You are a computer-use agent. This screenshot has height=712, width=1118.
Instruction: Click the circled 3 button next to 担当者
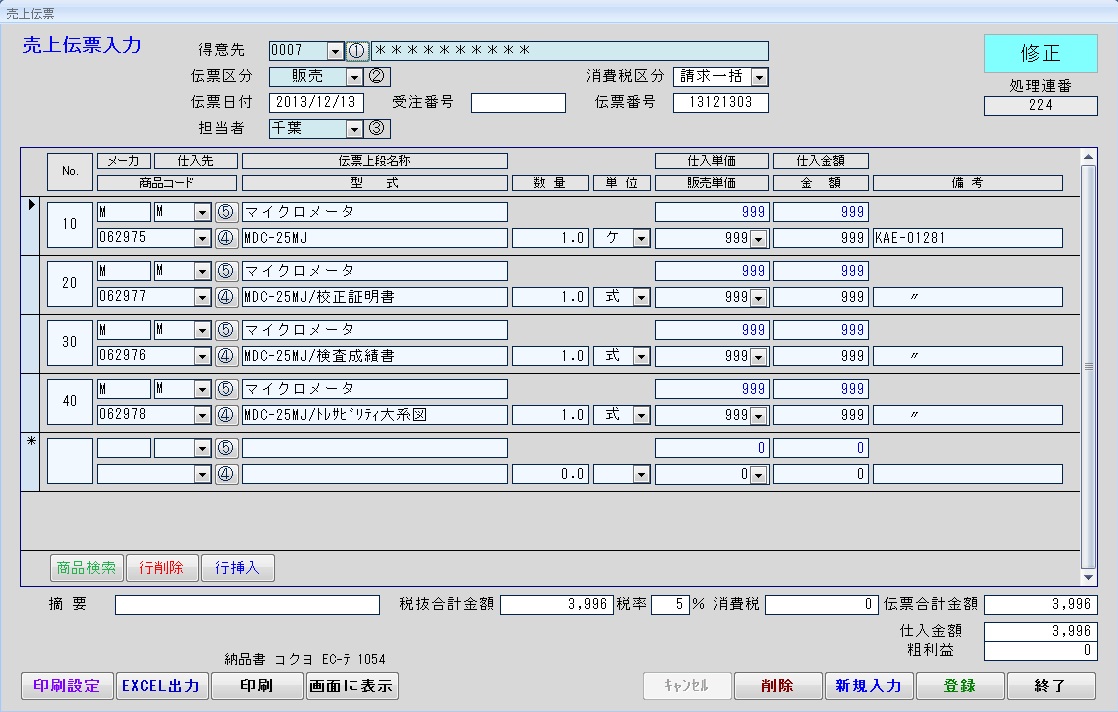click(377, 128)
